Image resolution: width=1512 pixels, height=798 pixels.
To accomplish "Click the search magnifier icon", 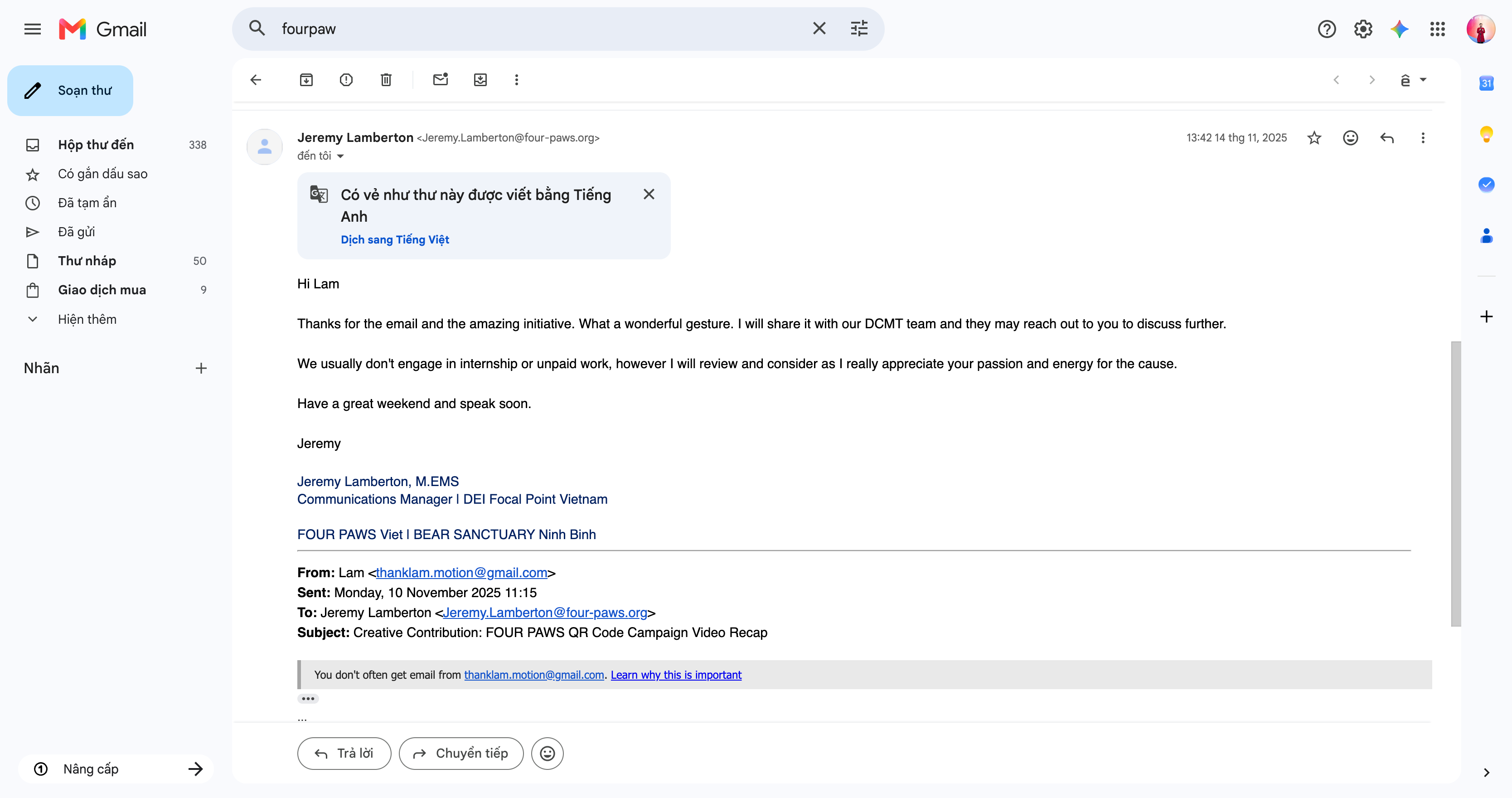I will [257, 28].
